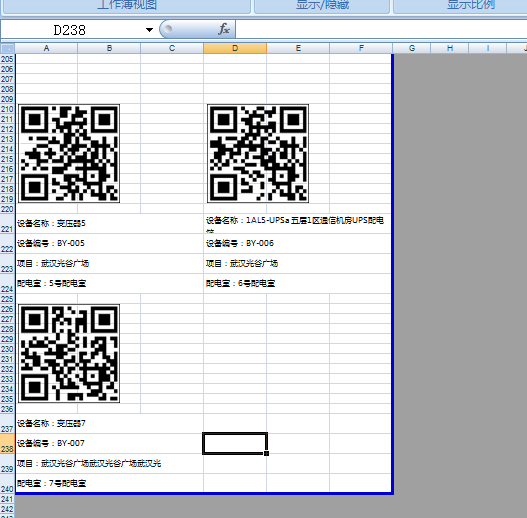This screenshot has height=518, width=527.
Task: Select column H header
Action: (x=450, y=48)
